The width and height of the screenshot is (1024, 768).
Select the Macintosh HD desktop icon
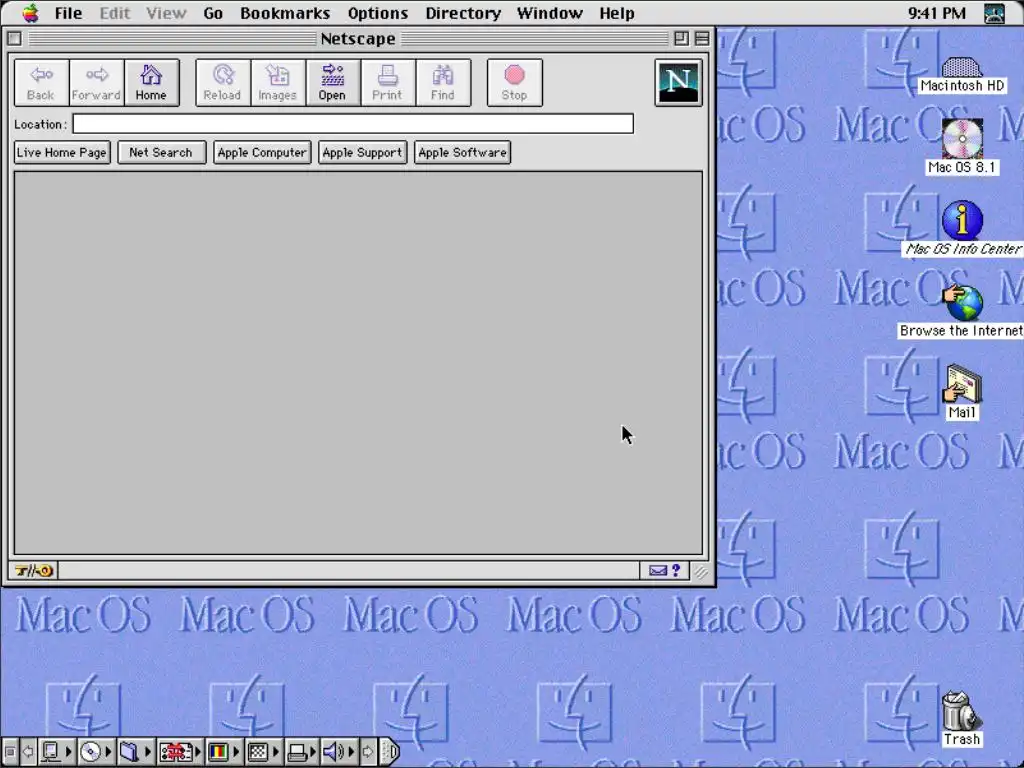(961, 75)
